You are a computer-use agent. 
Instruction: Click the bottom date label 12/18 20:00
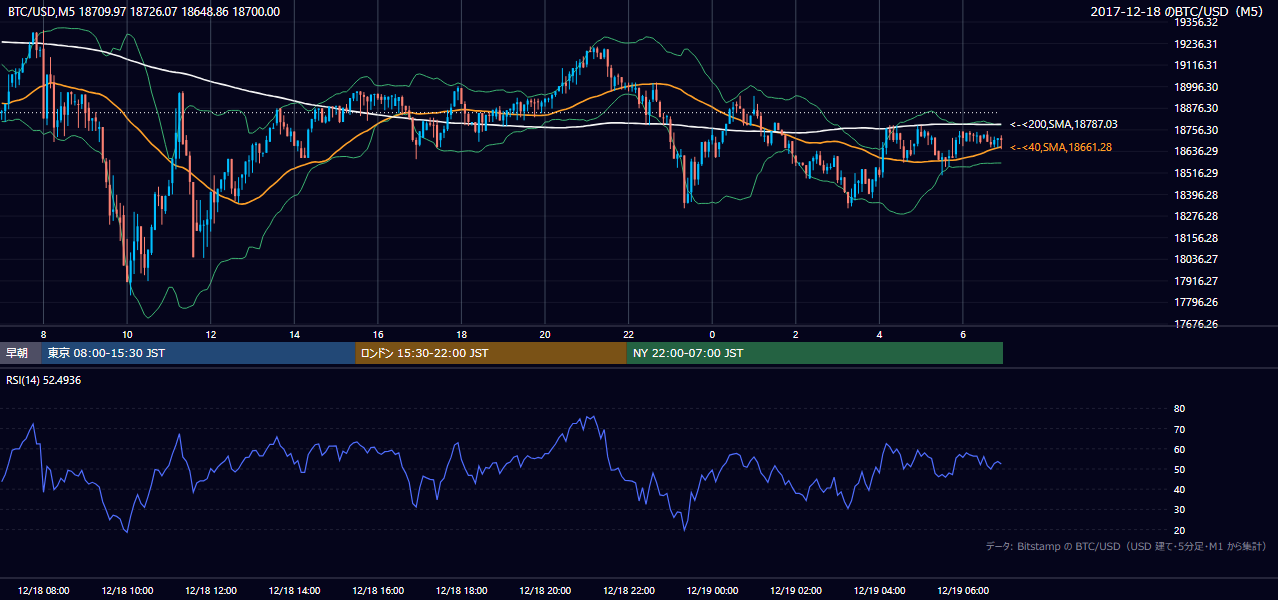(545, 590)
